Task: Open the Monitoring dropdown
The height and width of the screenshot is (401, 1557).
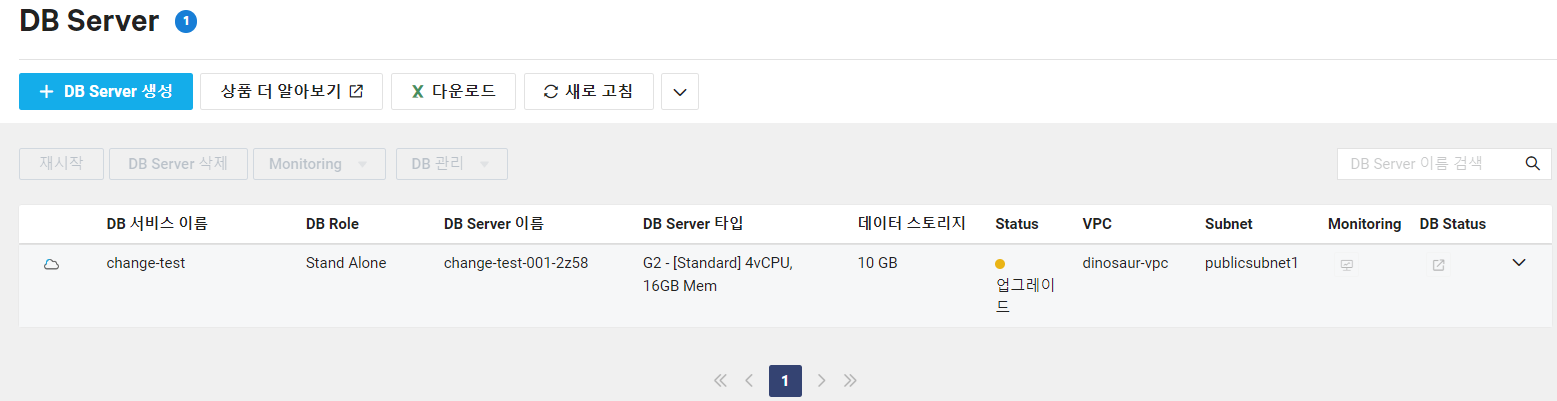Action: (319, 164)
